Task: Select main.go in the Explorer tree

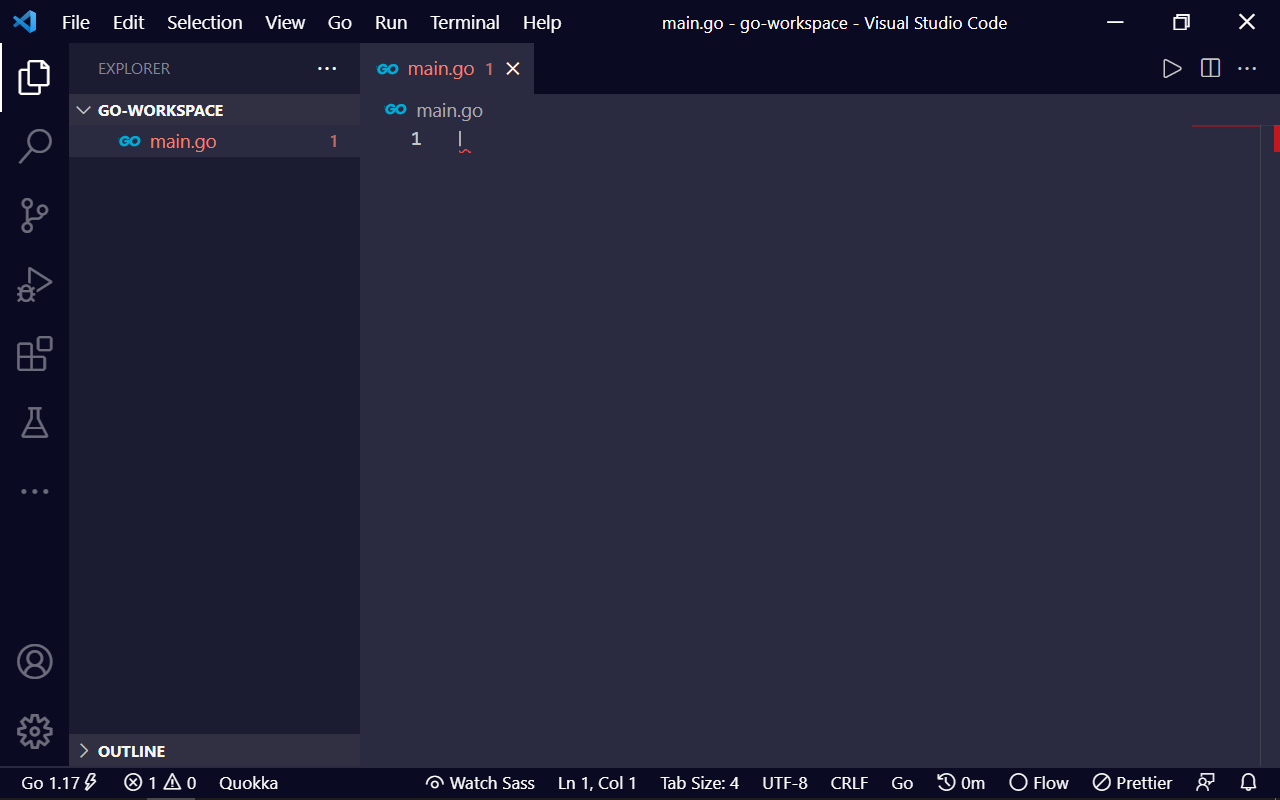Action: point(182,142)
